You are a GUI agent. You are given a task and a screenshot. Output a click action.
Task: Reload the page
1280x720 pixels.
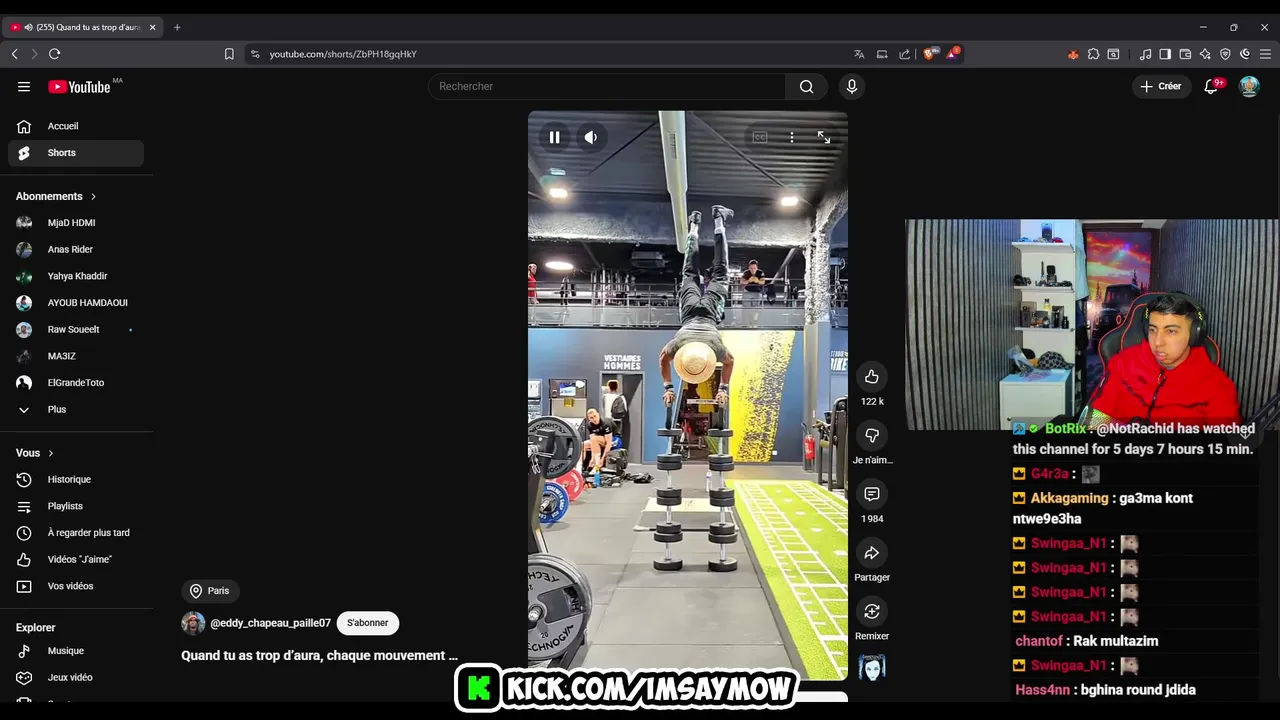(54, 54)
